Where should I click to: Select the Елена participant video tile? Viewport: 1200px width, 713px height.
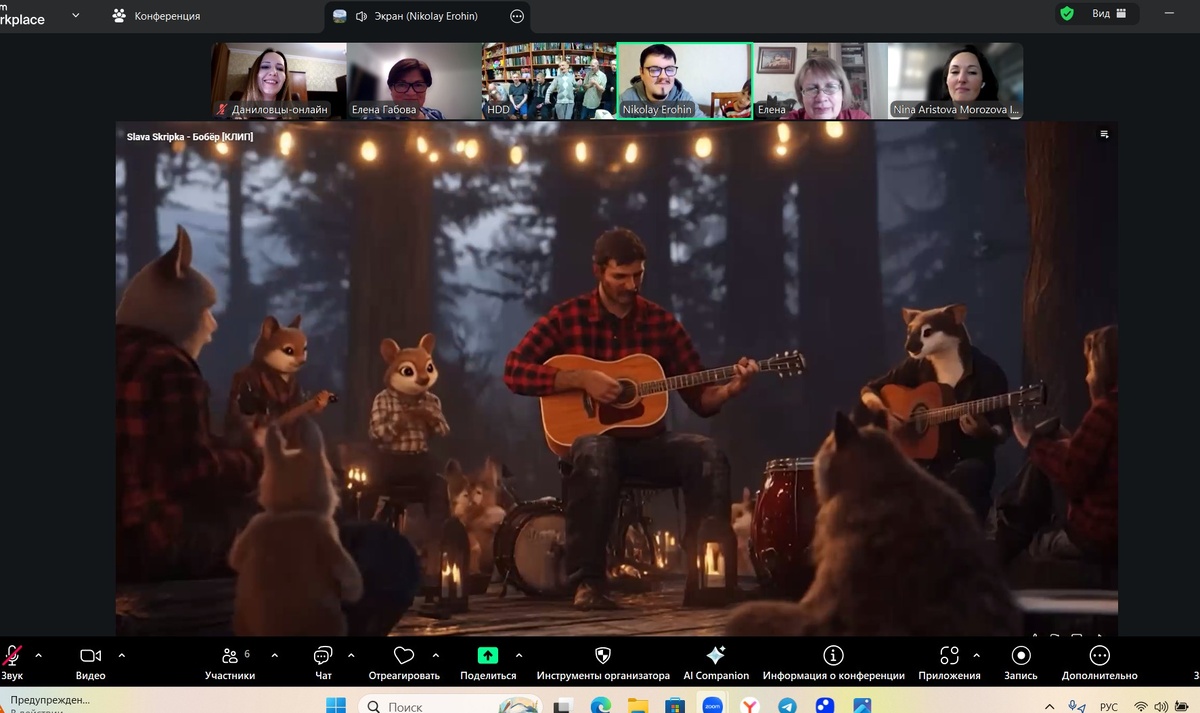coord(819,81)
